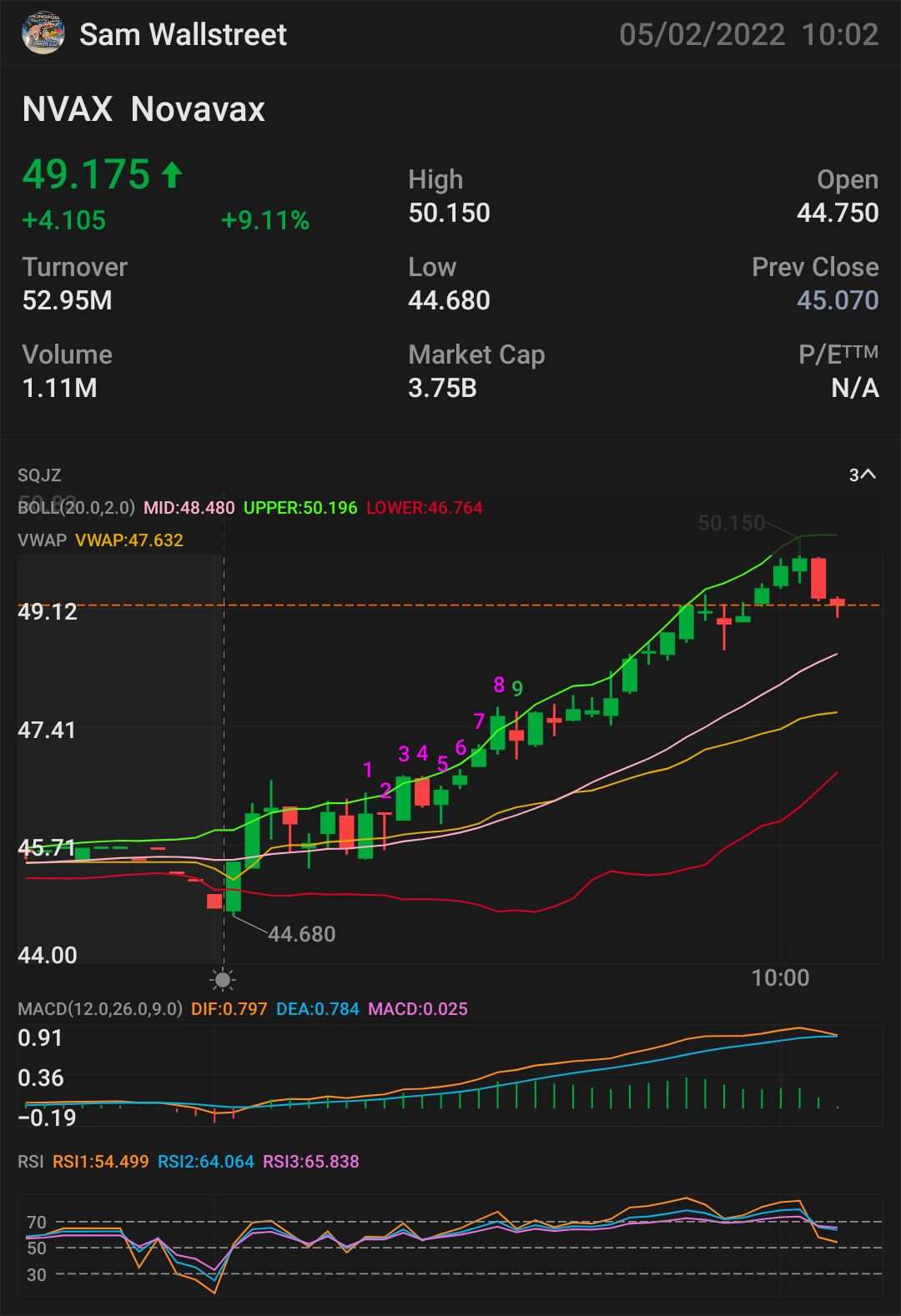
Task: Tap the RSI1:54.499 readout
Action: 101,1162
